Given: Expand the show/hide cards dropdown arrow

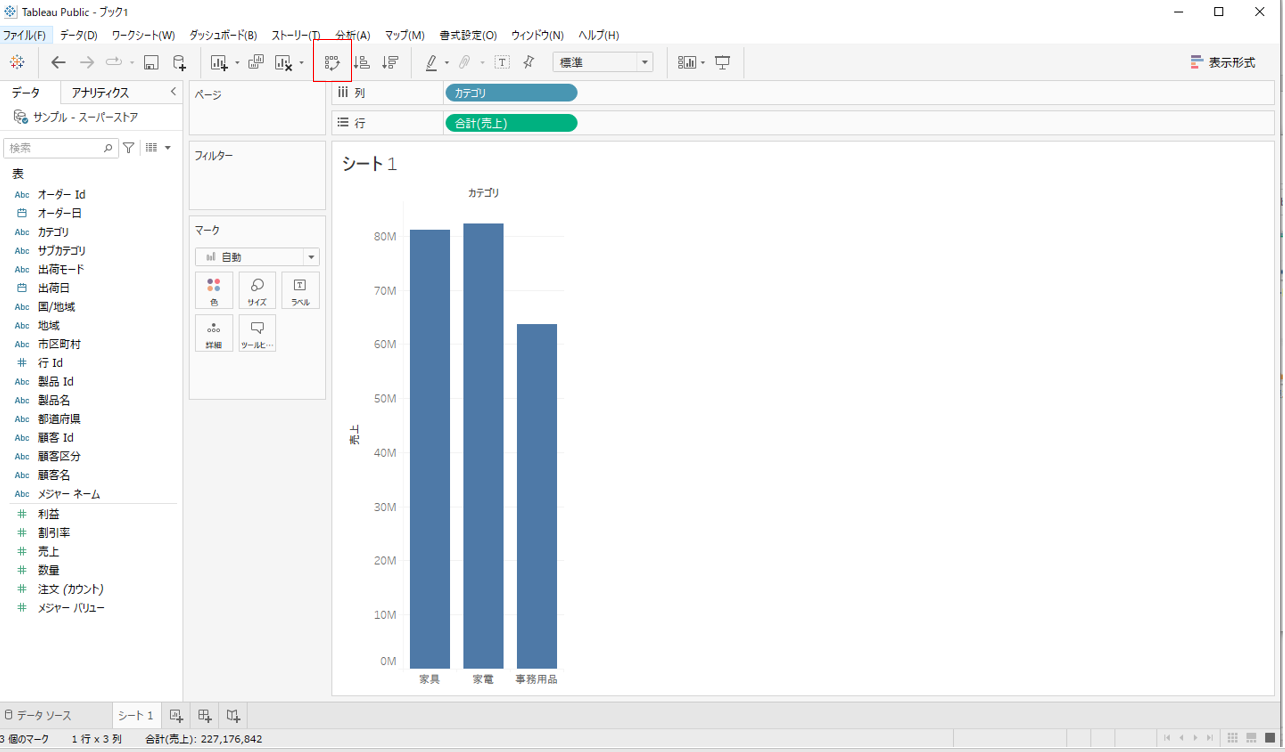Looking at the screenshot, I should point(703,63).
